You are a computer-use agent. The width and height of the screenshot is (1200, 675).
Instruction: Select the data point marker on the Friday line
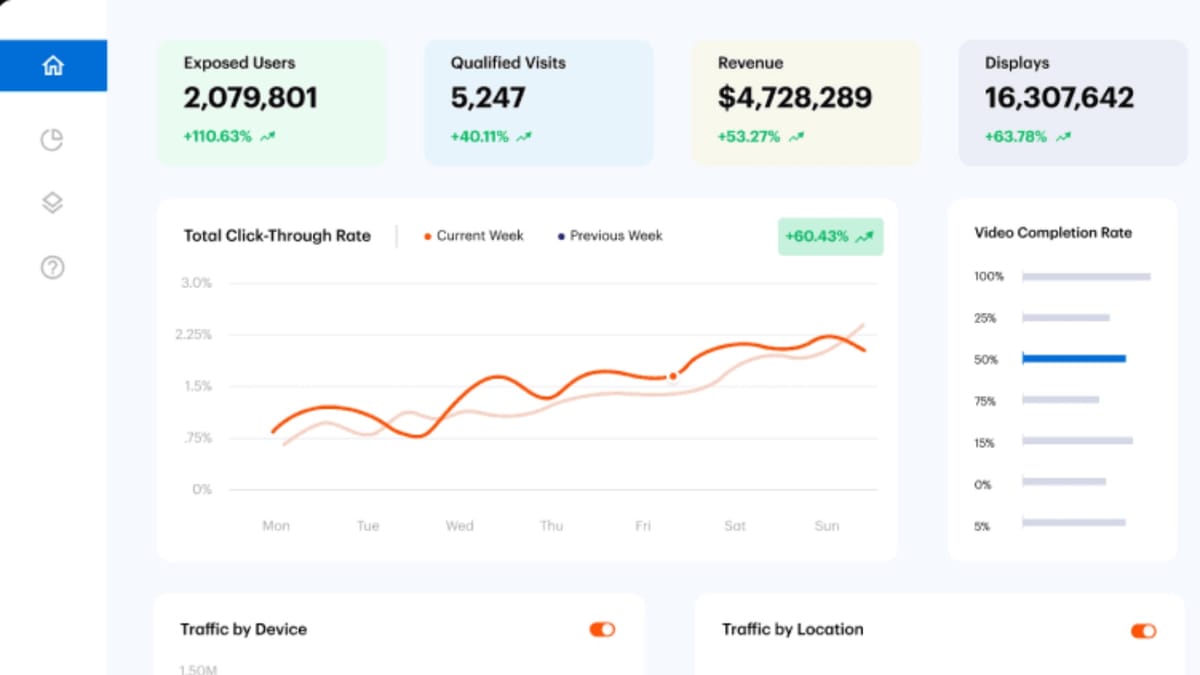672,376
